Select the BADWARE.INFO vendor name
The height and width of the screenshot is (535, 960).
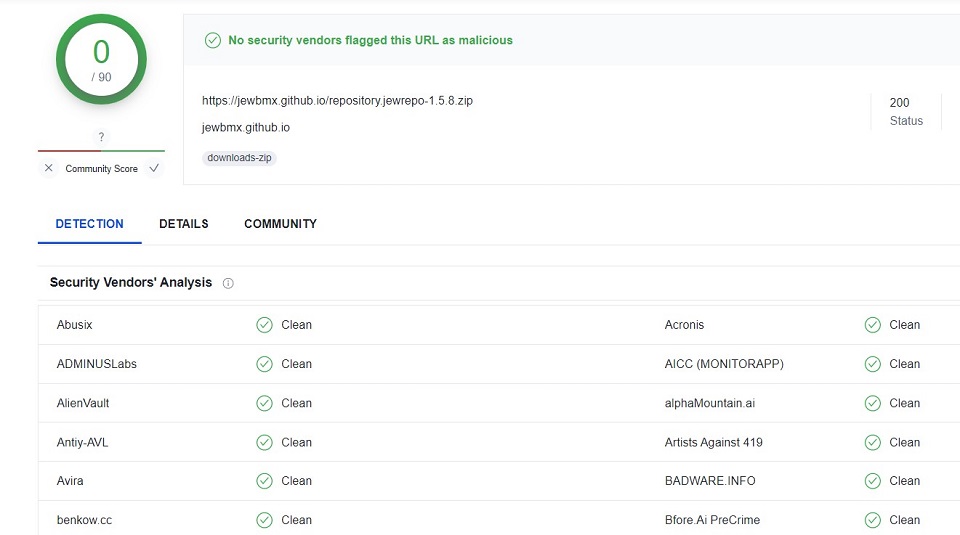pyautogui.click(x=710, y=481)
